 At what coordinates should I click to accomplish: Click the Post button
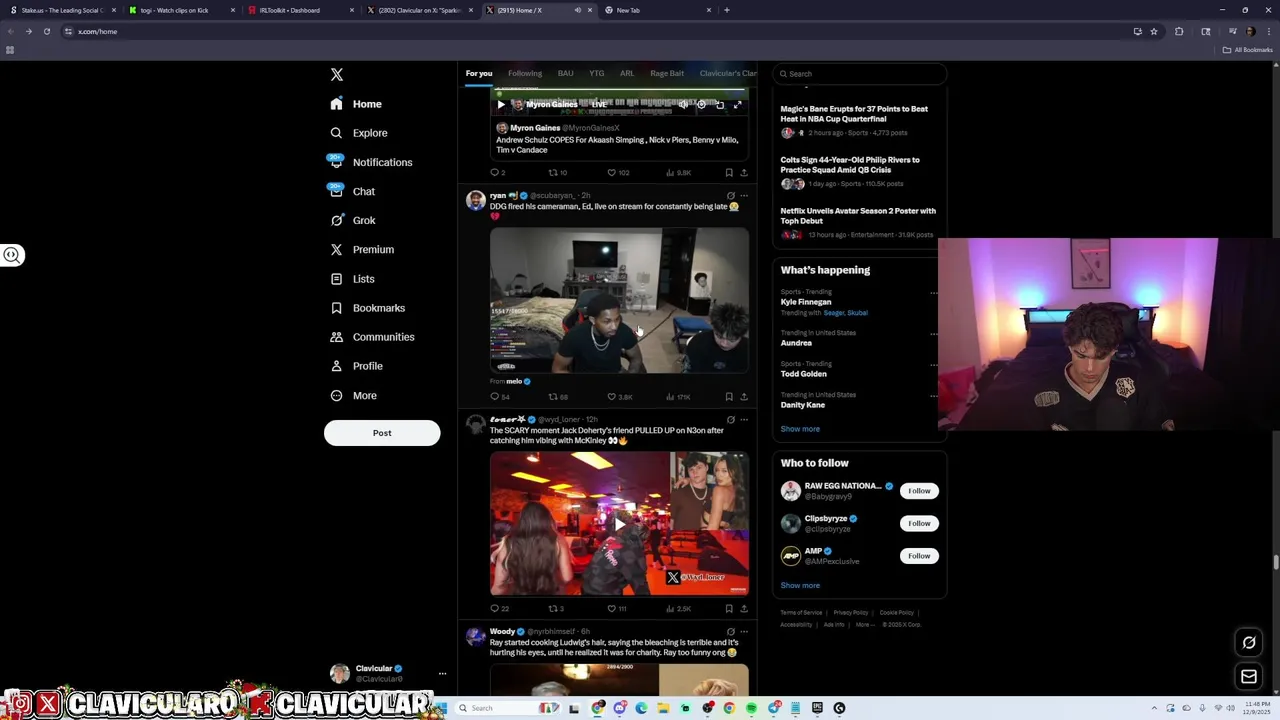pyautogui.click(x=382, y=433)
